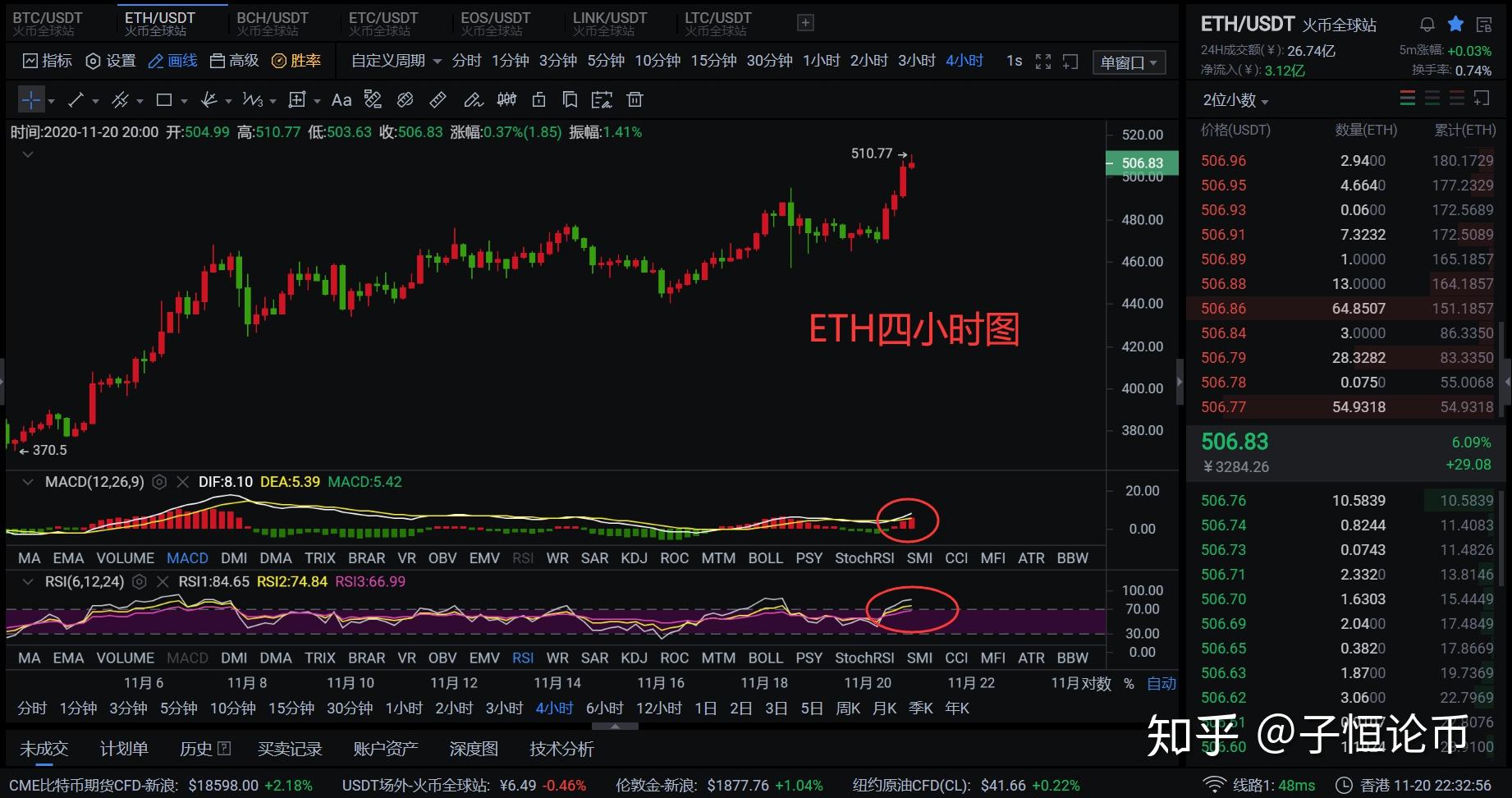Image resolution: width=1512 pixels, height=798 pixels.
Task: Click the drawing template edit icon
Action: 602,100
